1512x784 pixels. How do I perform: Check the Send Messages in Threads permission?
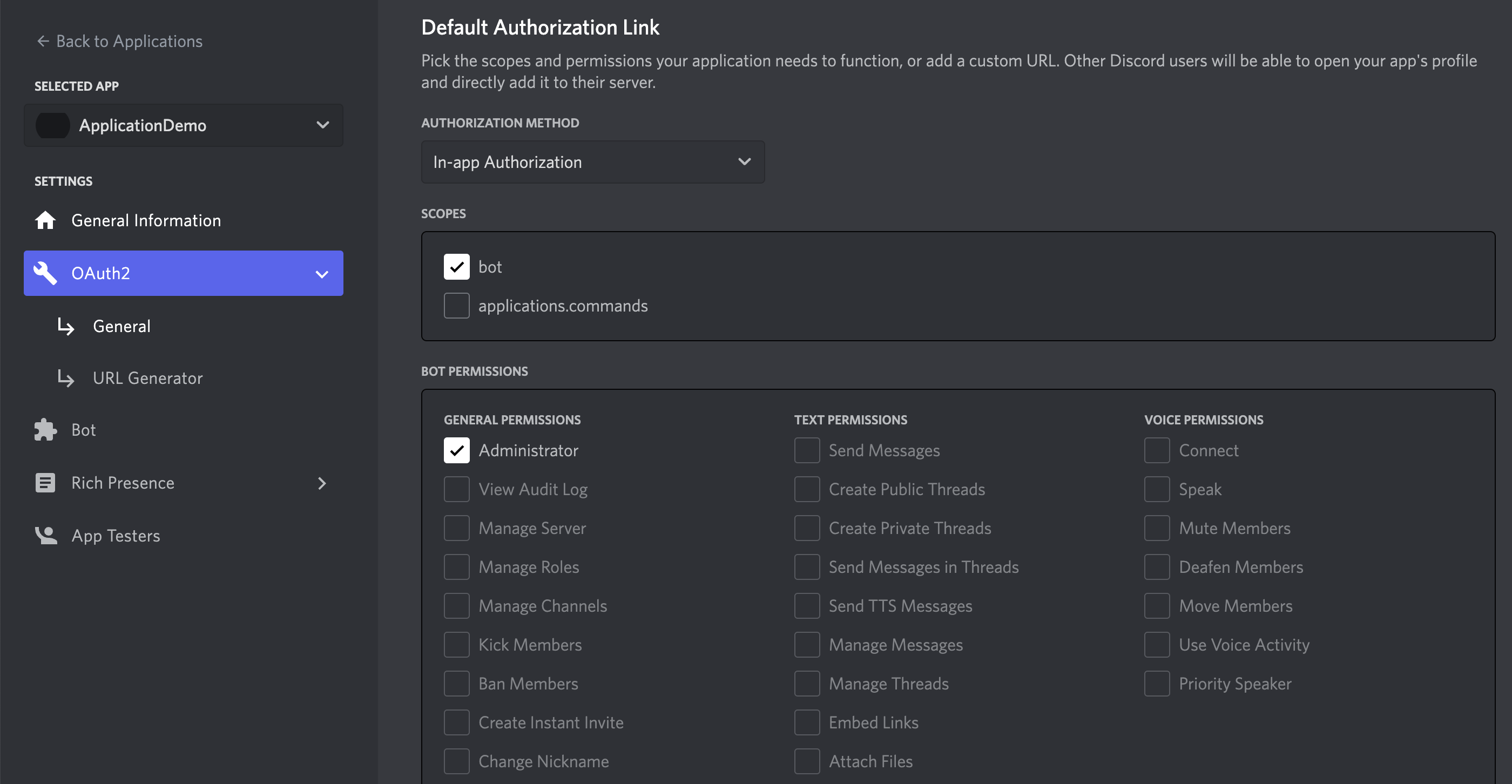[x=807, y=567]
